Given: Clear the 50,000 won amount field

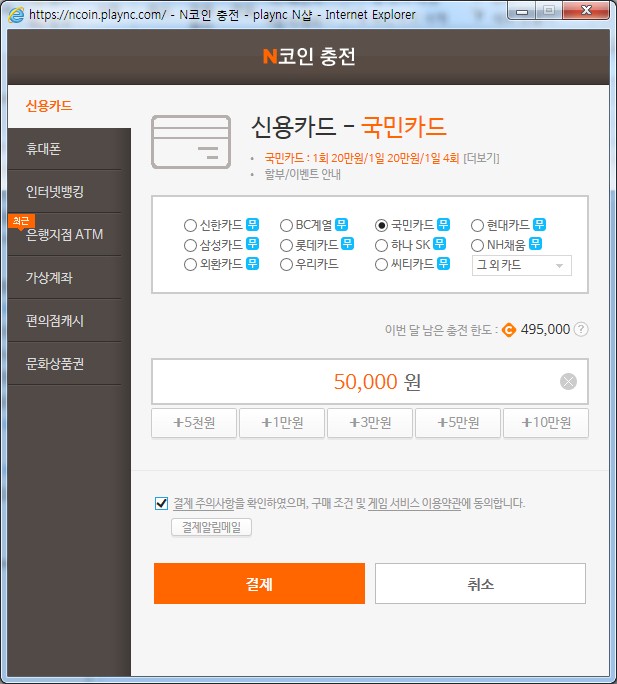Looking at the screenshot, I should [568, 381].
